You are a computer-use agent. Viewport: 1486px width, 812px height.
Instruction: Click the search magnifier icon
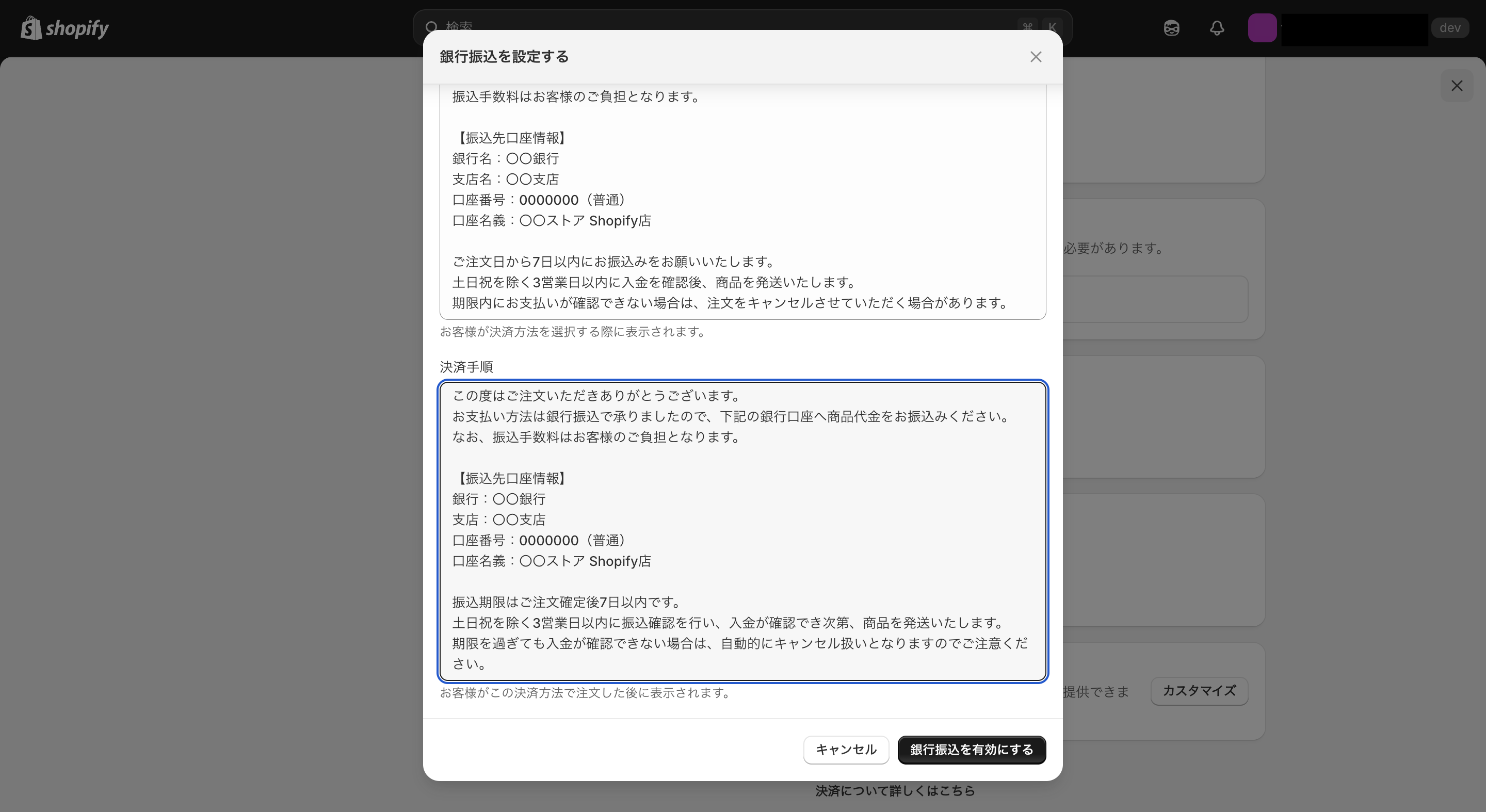tap(431, 26)
